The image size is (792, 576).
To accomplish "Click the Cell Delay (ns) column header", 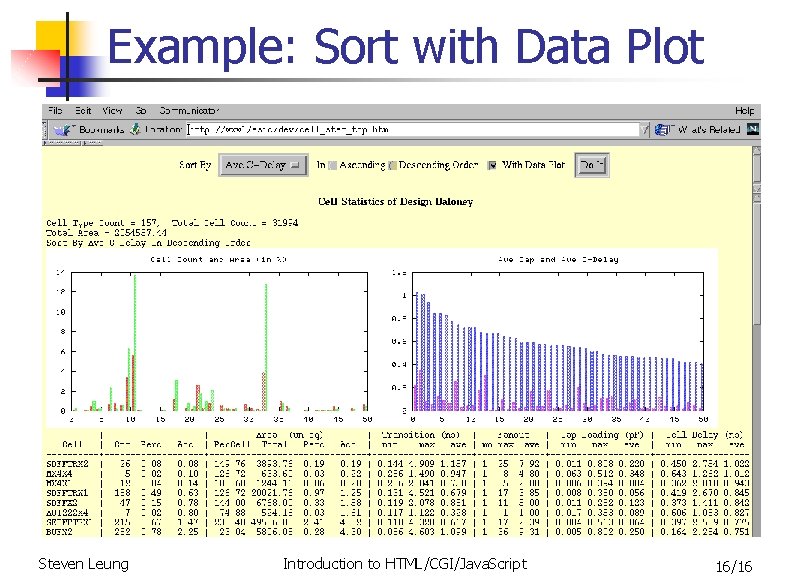I will [704, 435].
